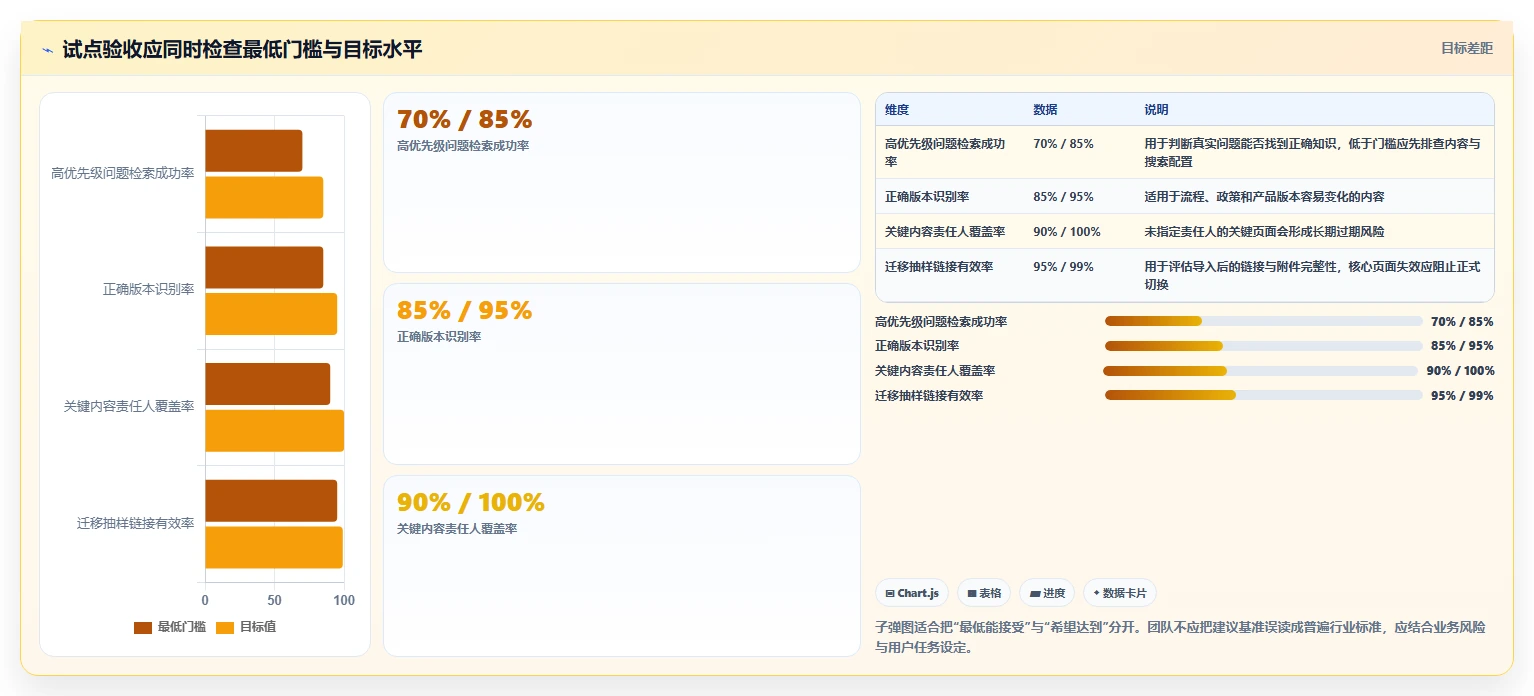The width and height of the screenshot is (1534, 696).
Task: Click the 数据卡片 tag chip
Action: point(1120,593)
